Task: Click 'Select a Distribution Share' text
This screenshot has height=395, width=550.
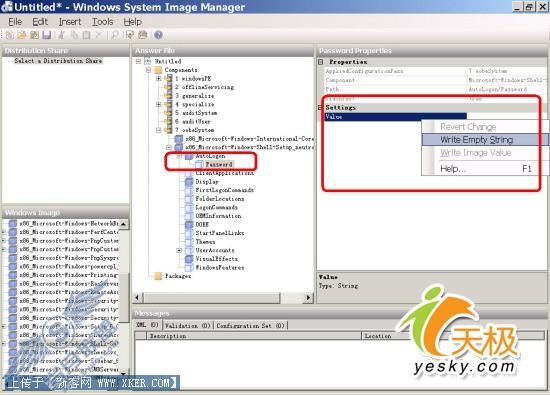Action: point(58,61)
